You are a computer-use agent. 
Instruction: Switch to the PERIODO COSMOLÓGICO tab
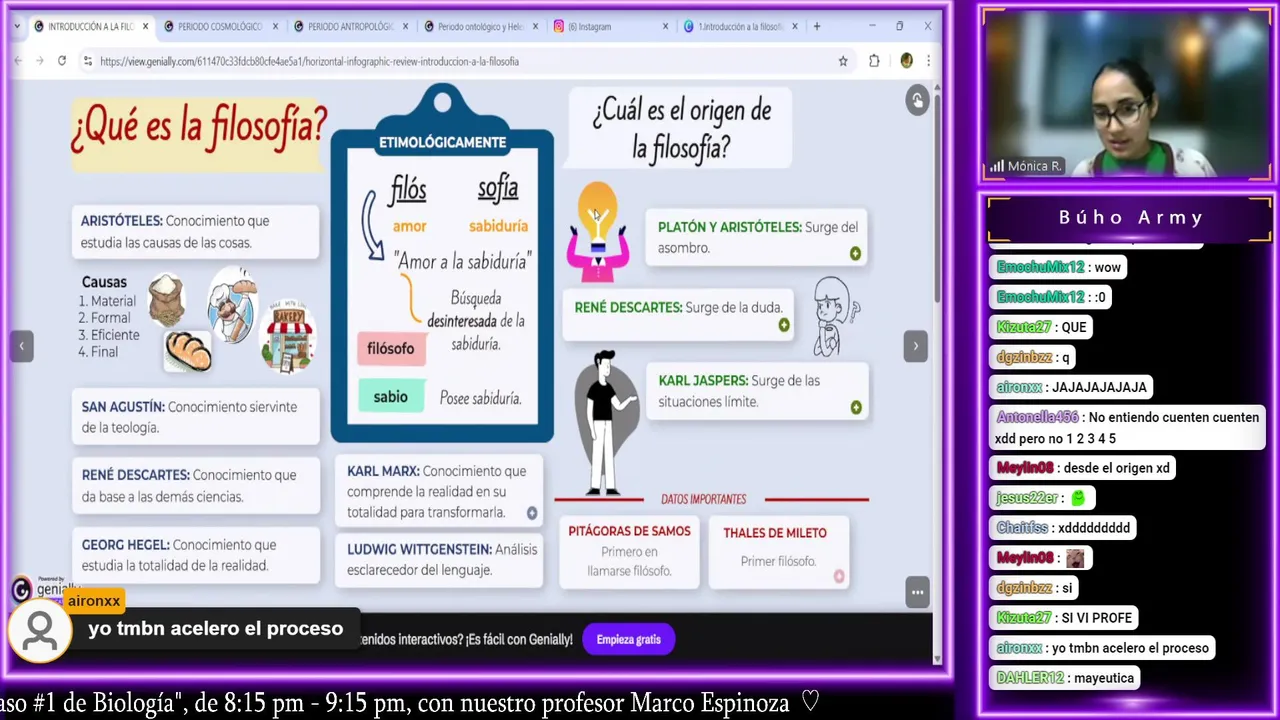coord(212,27)
